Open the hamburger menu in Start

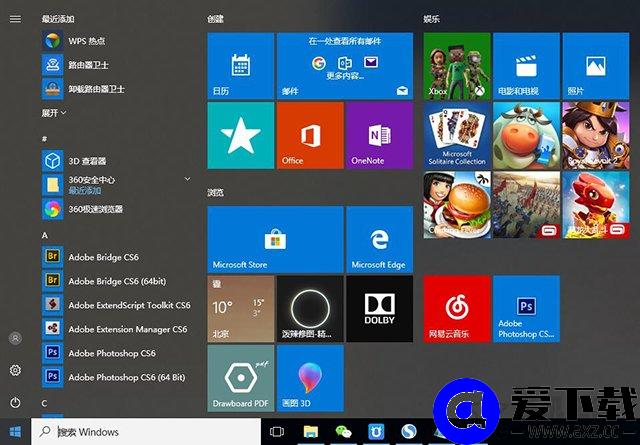coord(15,19)
